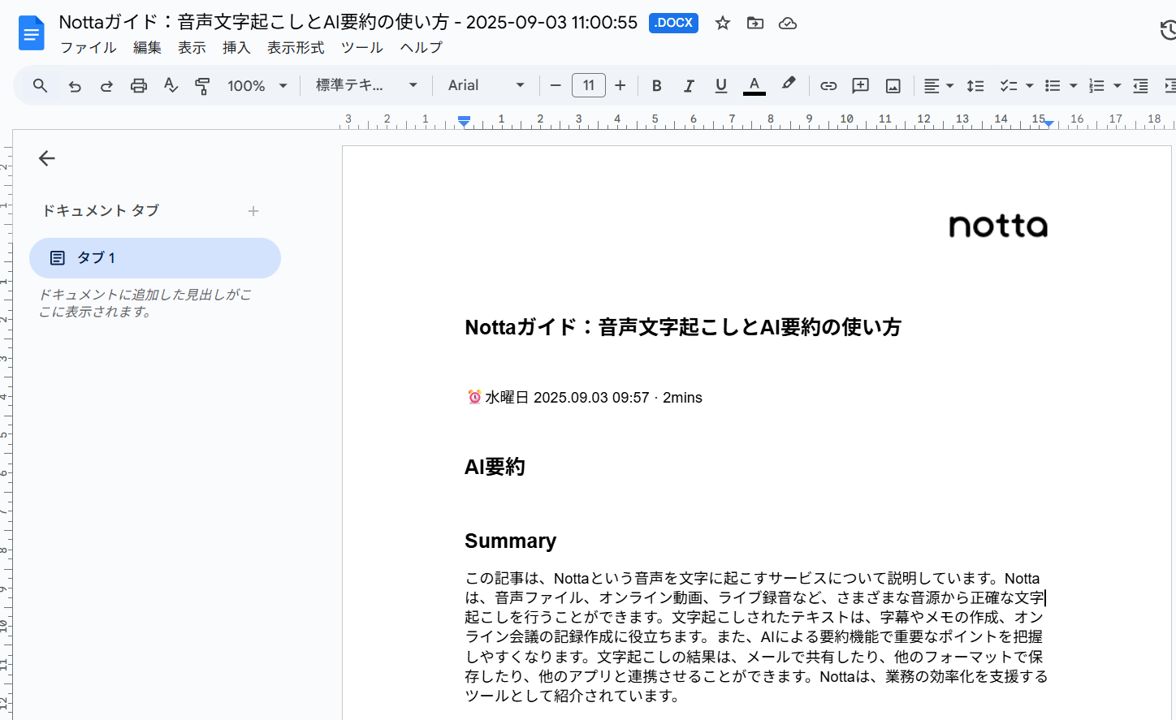Undo the last action
The height and width of the screenshot is (720, 1176).
[x=74, y=86]
